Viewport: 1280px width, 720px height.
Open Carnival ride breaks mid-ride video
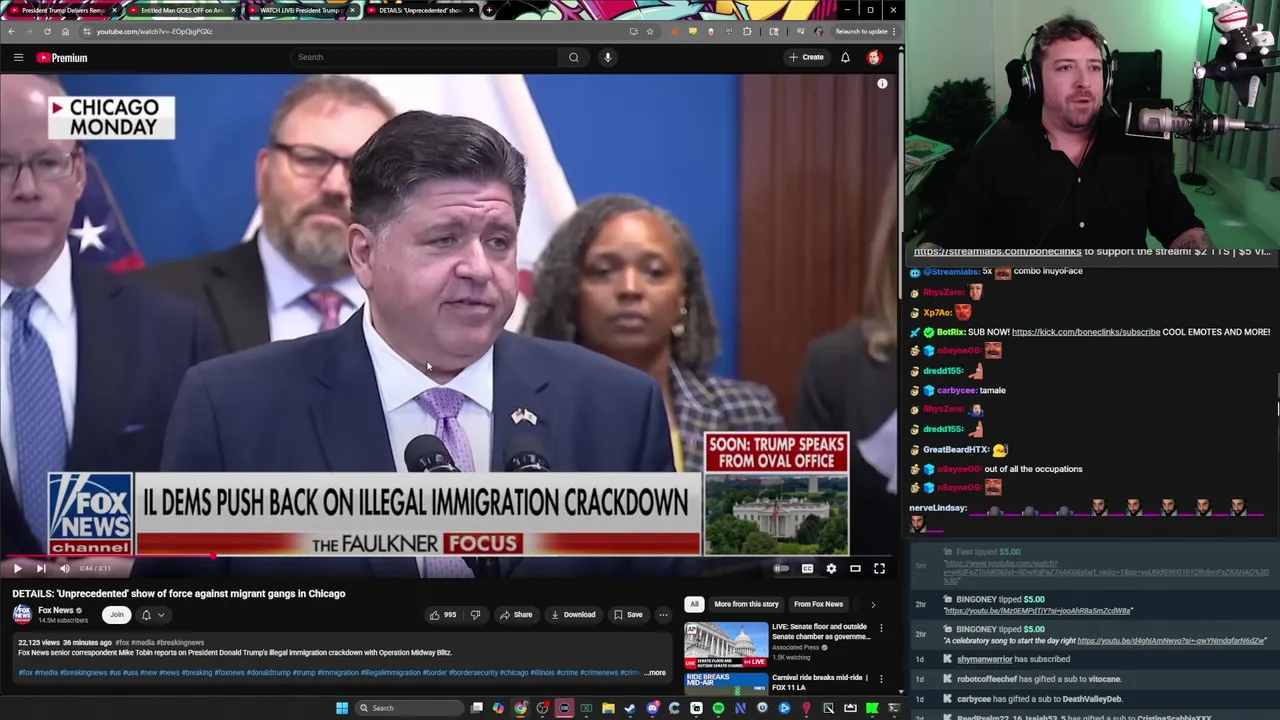pyautogui.click(x=726, y=684)
